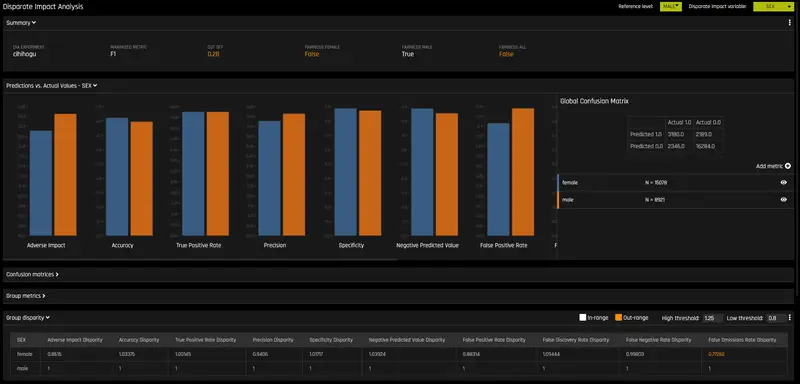Open the Reference level MALE dropdown

[670, 7]
